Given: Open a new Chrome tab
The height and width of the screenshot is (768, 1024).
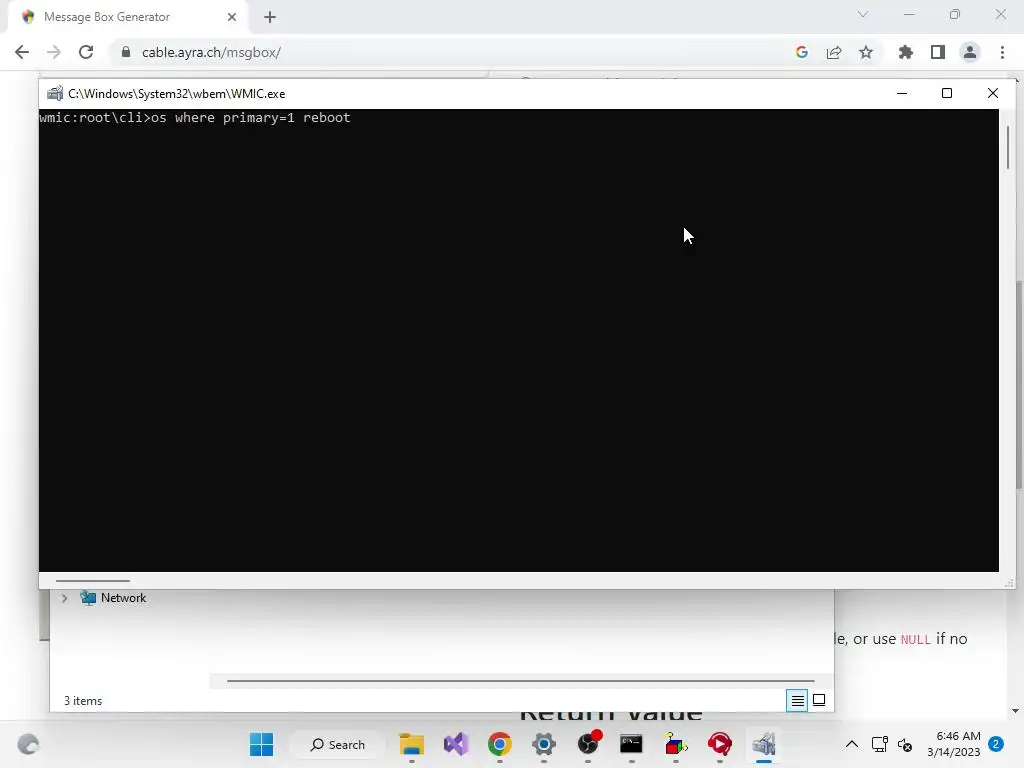Looking at the screenshot, I should (270, 17).
